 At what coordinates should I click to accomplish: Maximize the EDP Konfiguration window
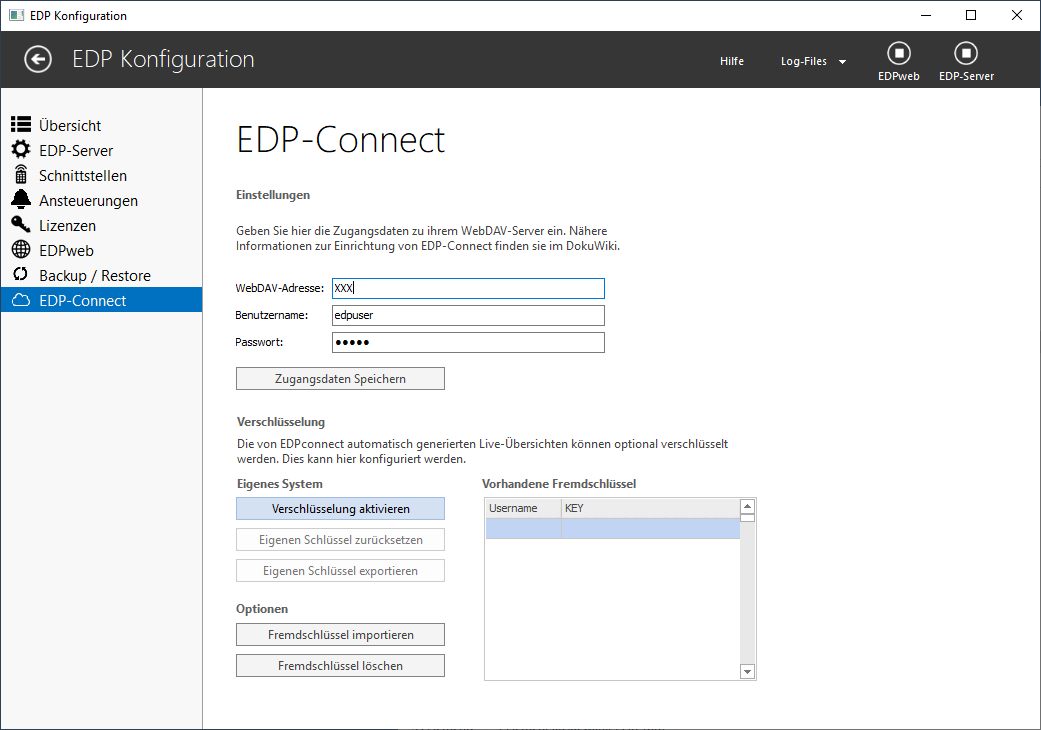971,15
